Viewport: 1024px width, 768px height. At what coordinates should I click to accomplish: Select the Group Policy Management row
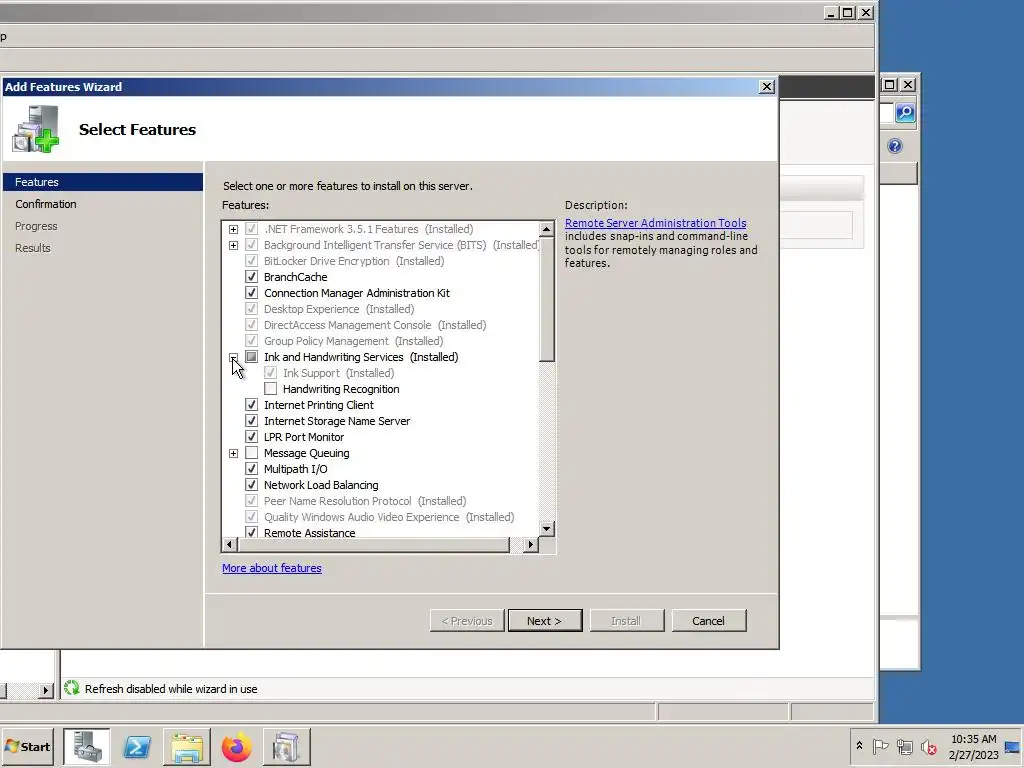pos(353,341)
